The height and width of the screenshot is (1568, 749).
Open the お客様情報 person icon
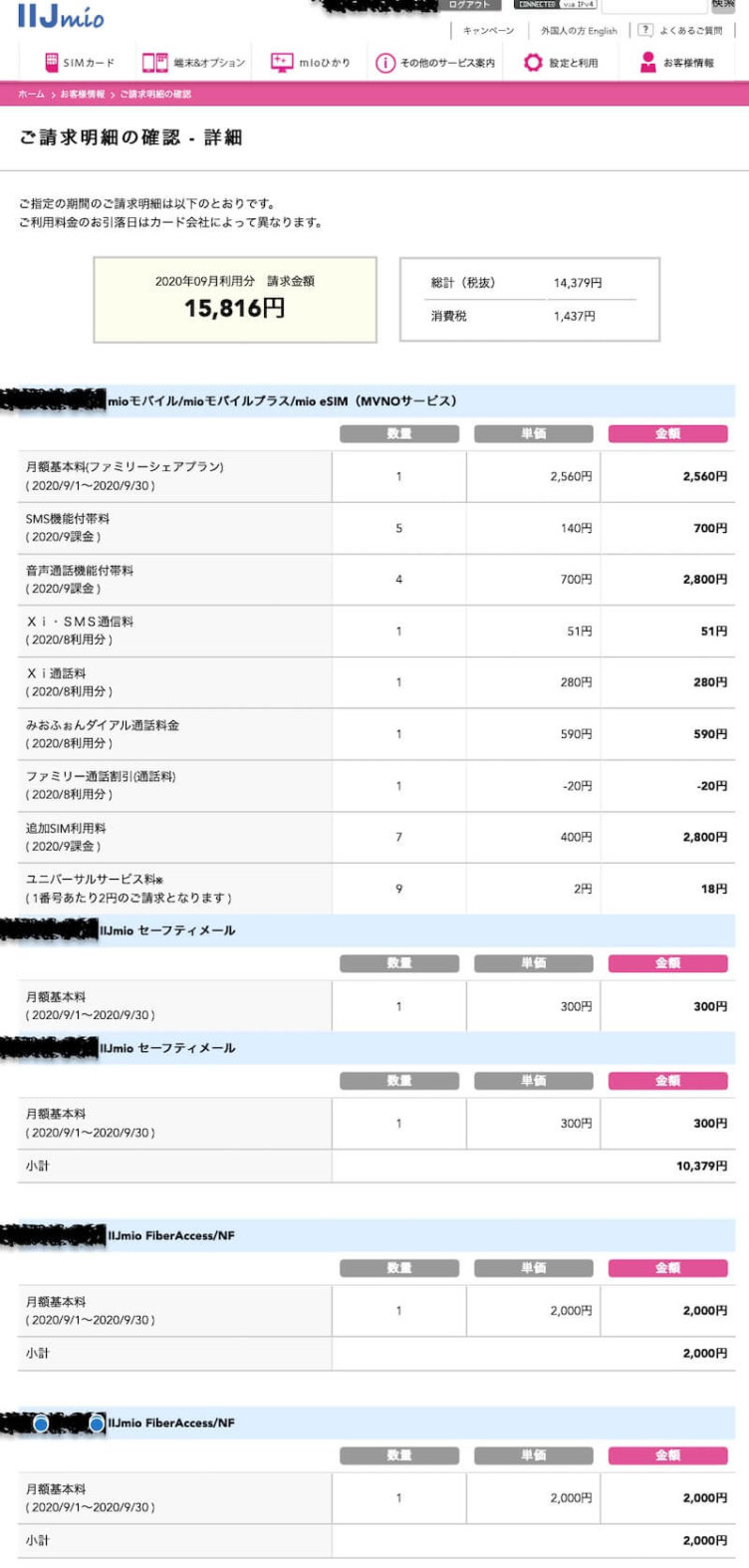(x=648, y=62)
